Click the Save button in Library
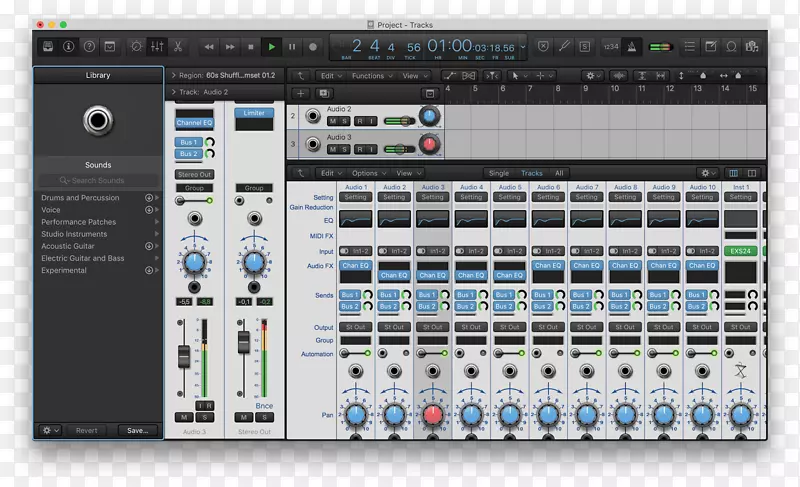This screenshot has width=800, height=487. [137, 430]
